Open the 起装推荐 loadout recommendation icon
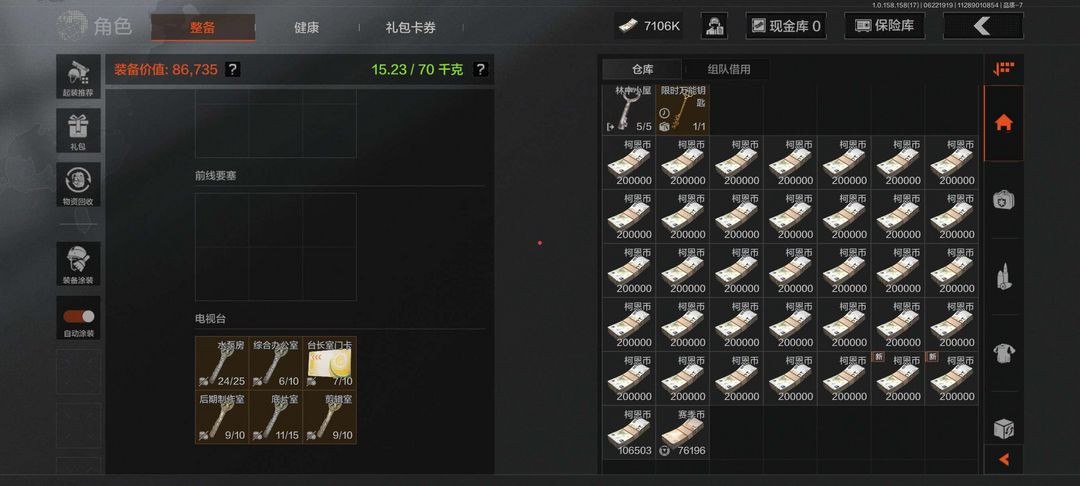 pos(78,76)
